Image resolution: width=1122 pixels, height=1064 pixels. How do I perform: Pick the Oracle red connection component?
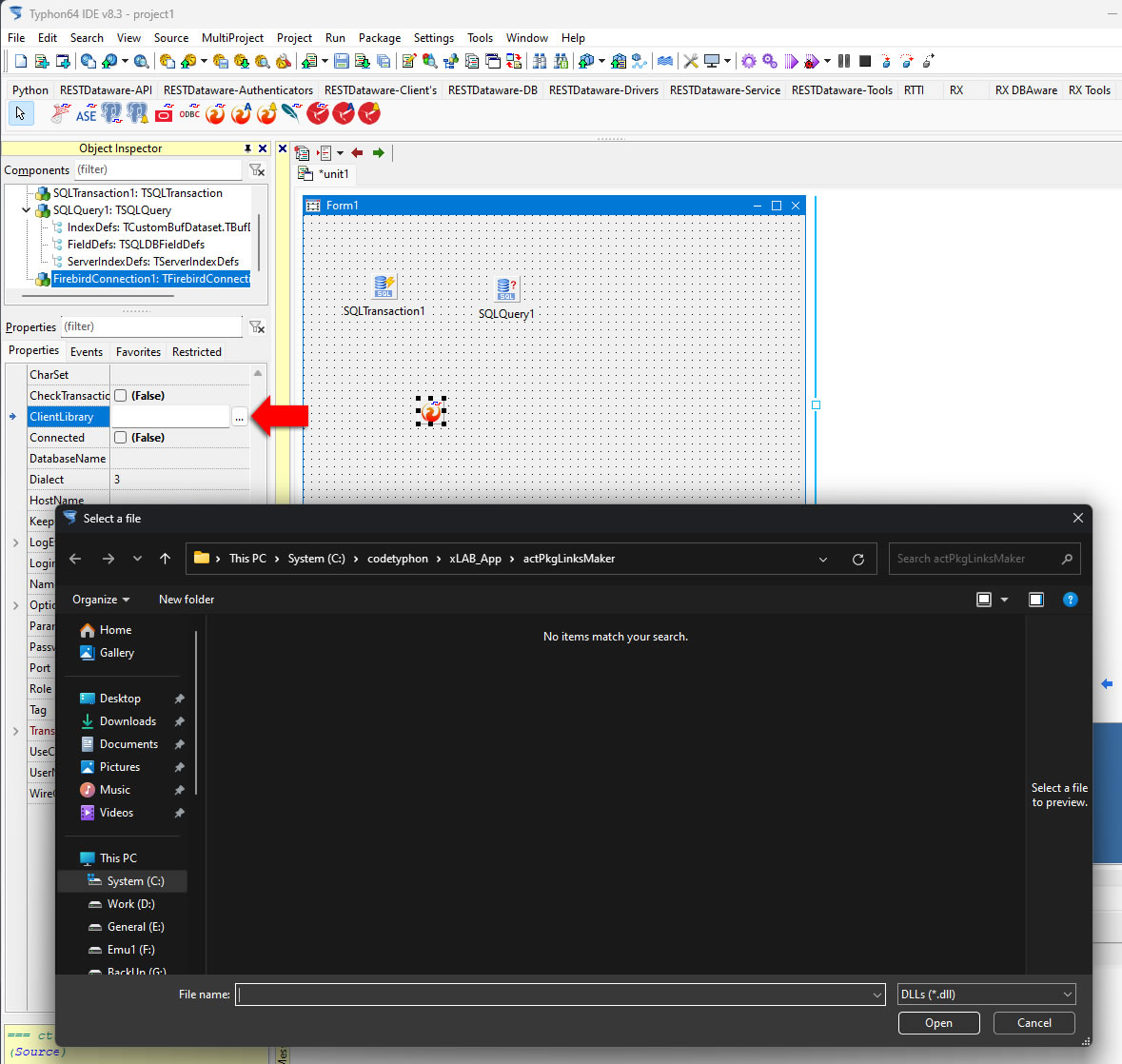click(164, 114)
